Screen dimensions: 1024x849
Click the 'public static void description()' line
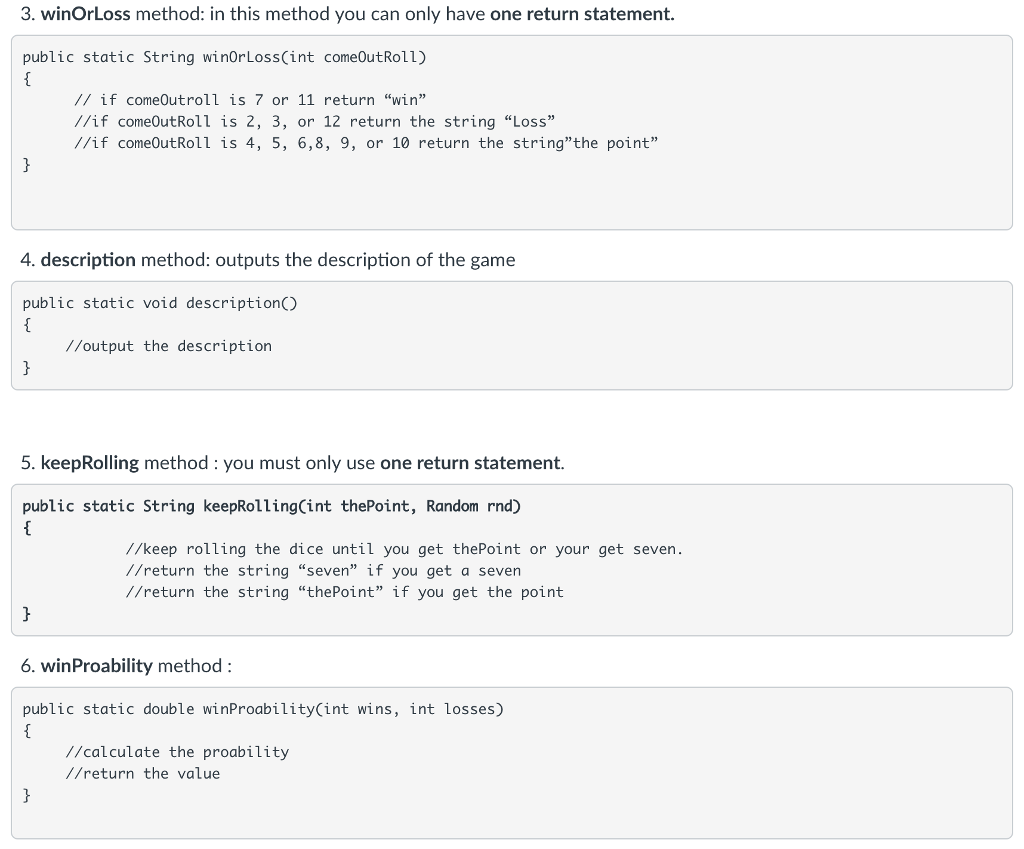coord(160,303)
